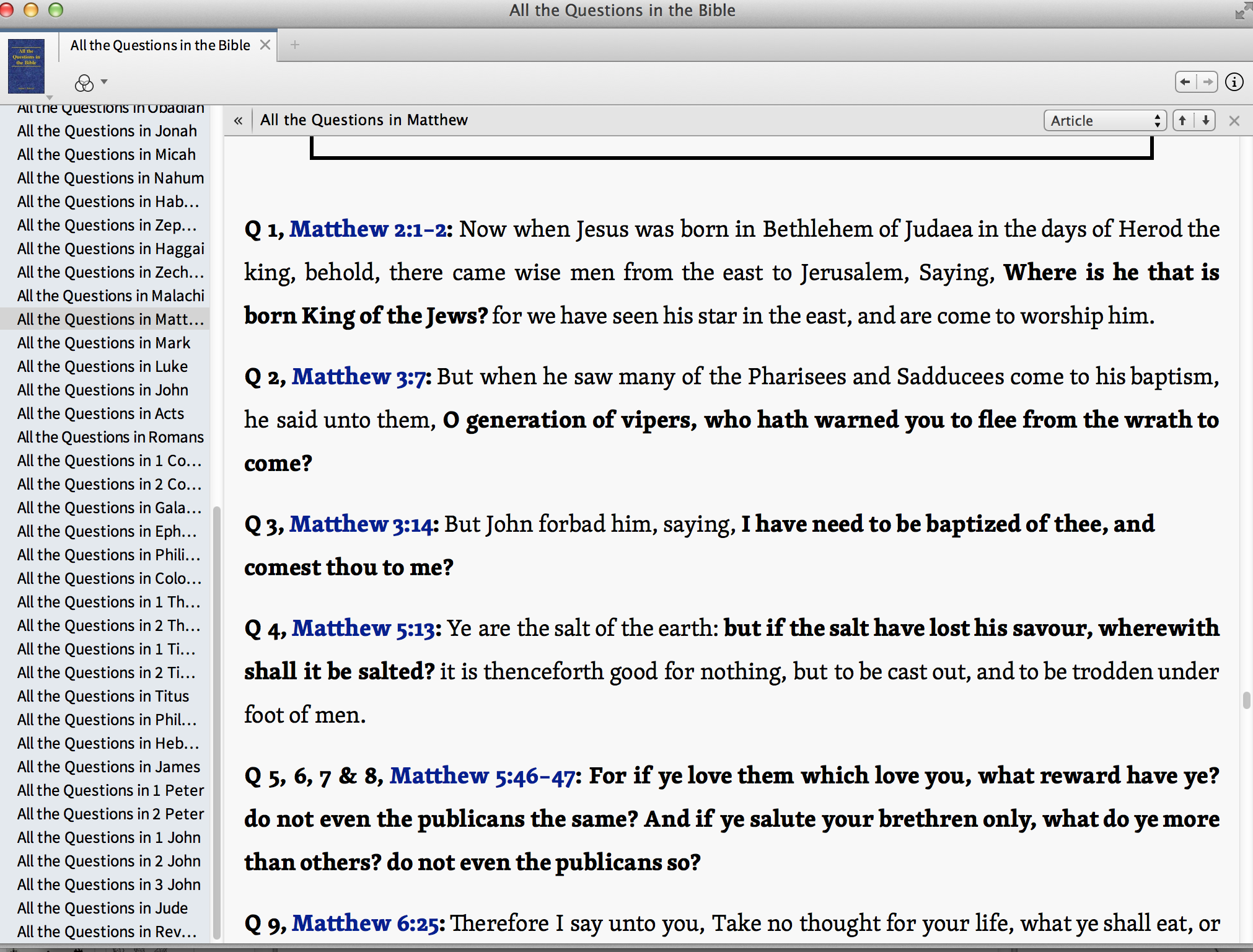This screenshot has height=952, width=1253.
Task: Select All the Questions in 2 Co... entry
Action: [109, 484]
